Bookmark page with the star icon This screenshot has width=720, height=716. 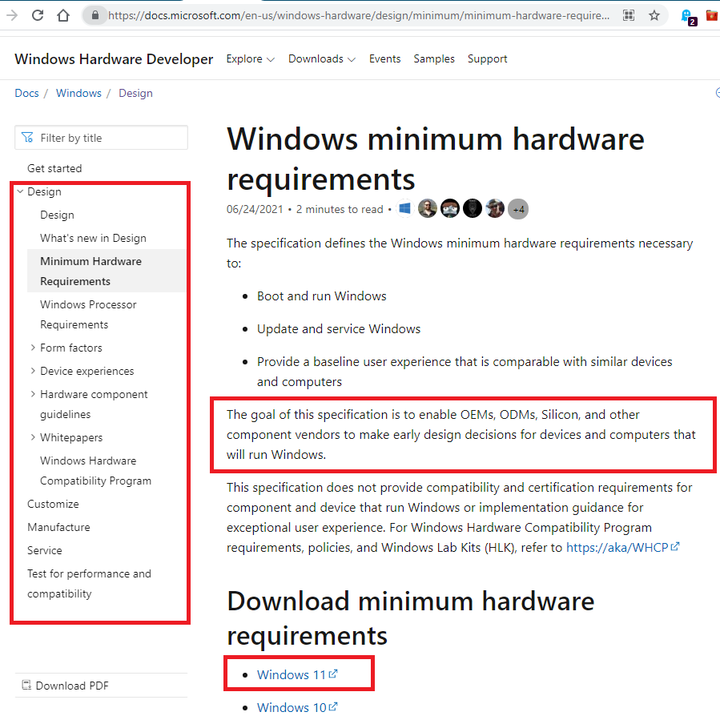pyautogui.click(x=654, y=16)
